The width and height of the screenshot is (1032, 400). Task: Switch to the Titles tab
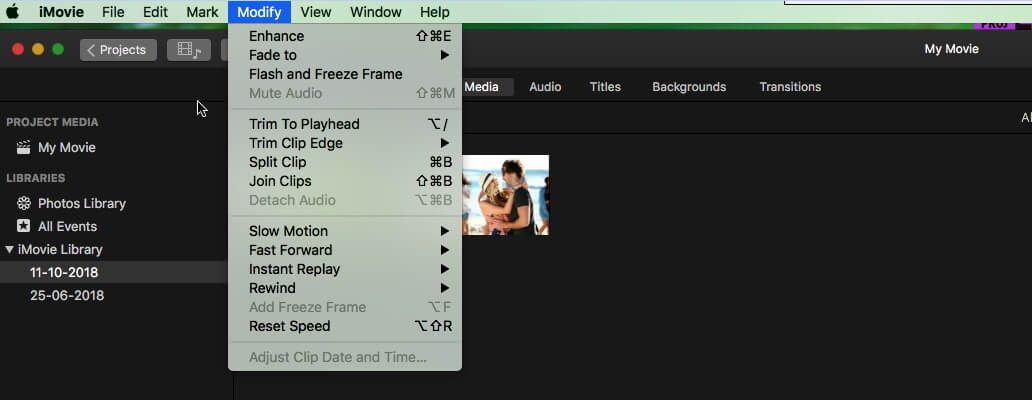click(605, 87)
